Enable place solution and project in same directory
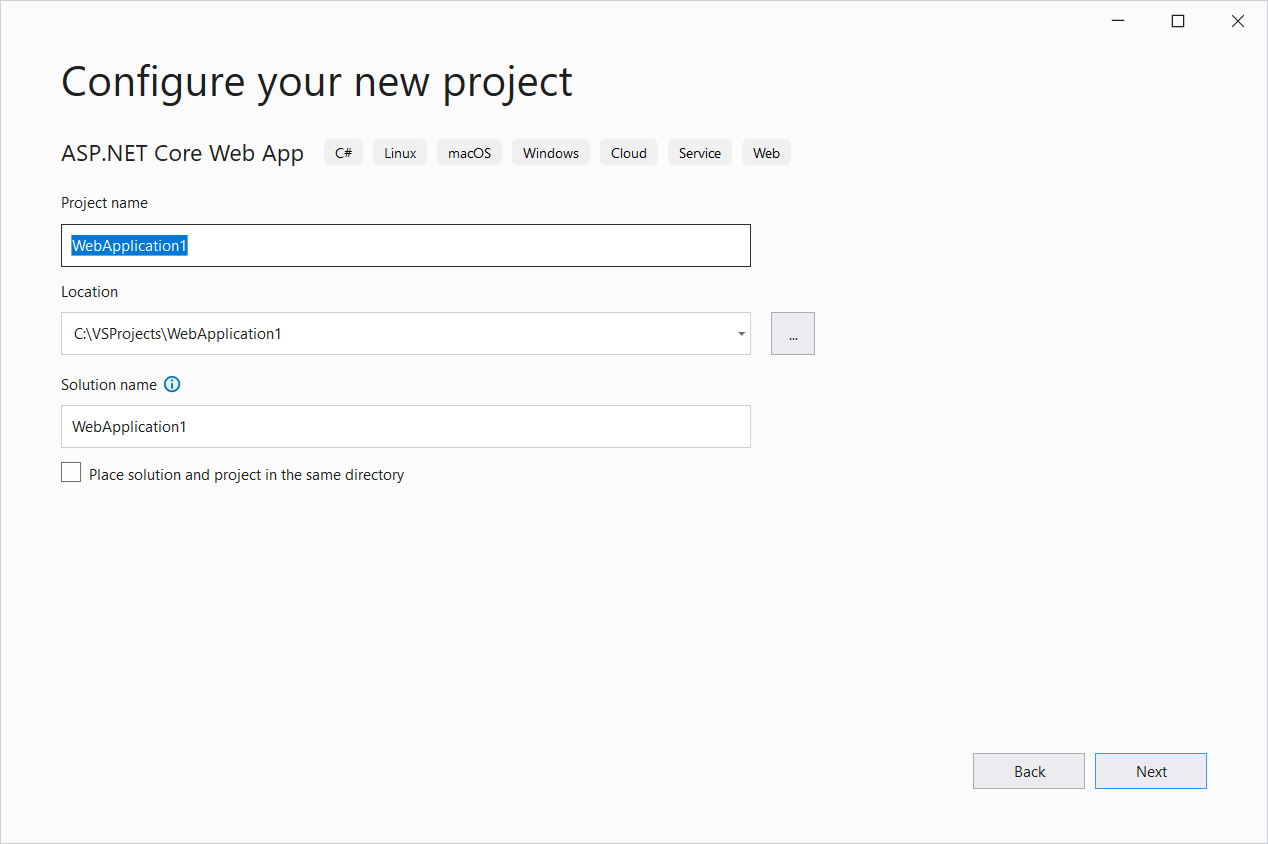 click(x=71, y=473)
